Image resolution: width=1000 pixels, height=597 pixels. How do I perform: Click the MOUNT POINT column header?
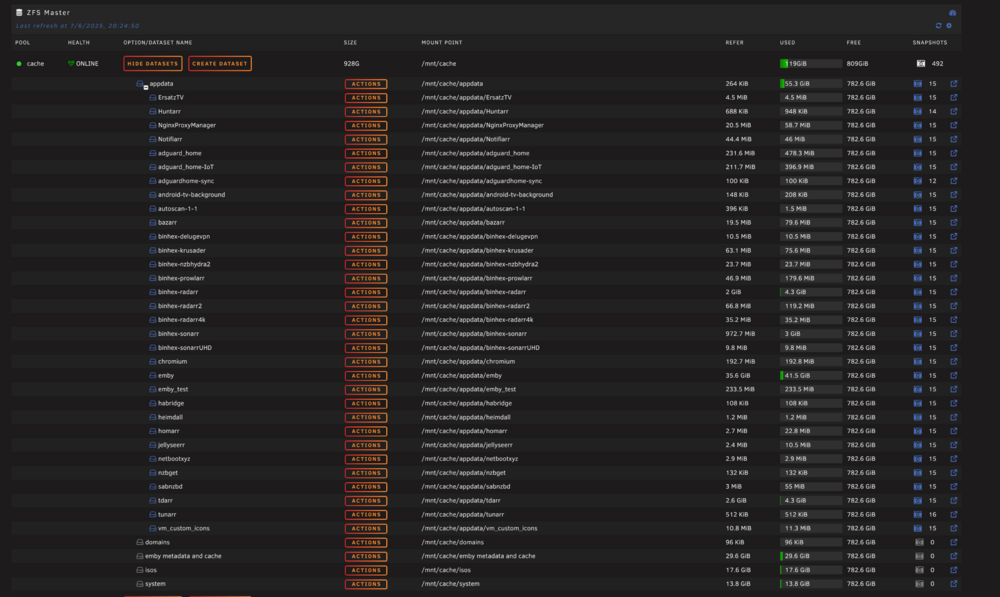[x=441, y=43]
